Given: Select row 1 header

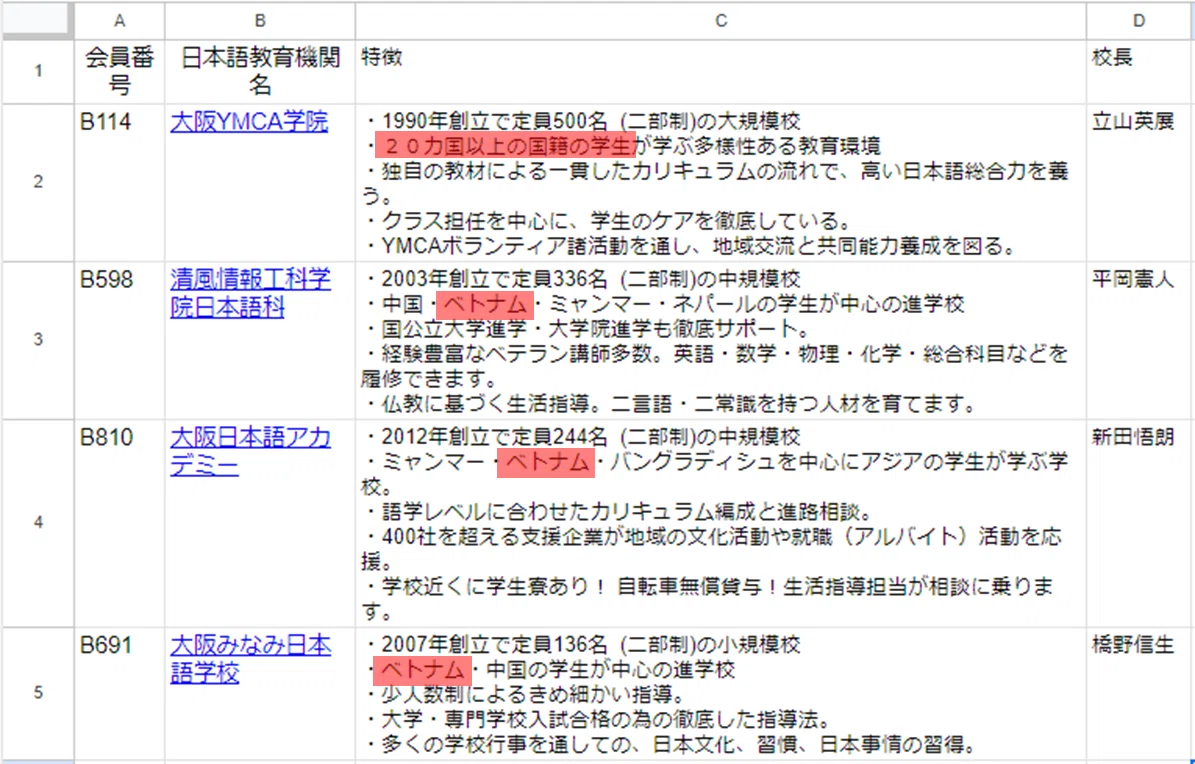Looking at the screenshot, I should click(x=38, y=72).
